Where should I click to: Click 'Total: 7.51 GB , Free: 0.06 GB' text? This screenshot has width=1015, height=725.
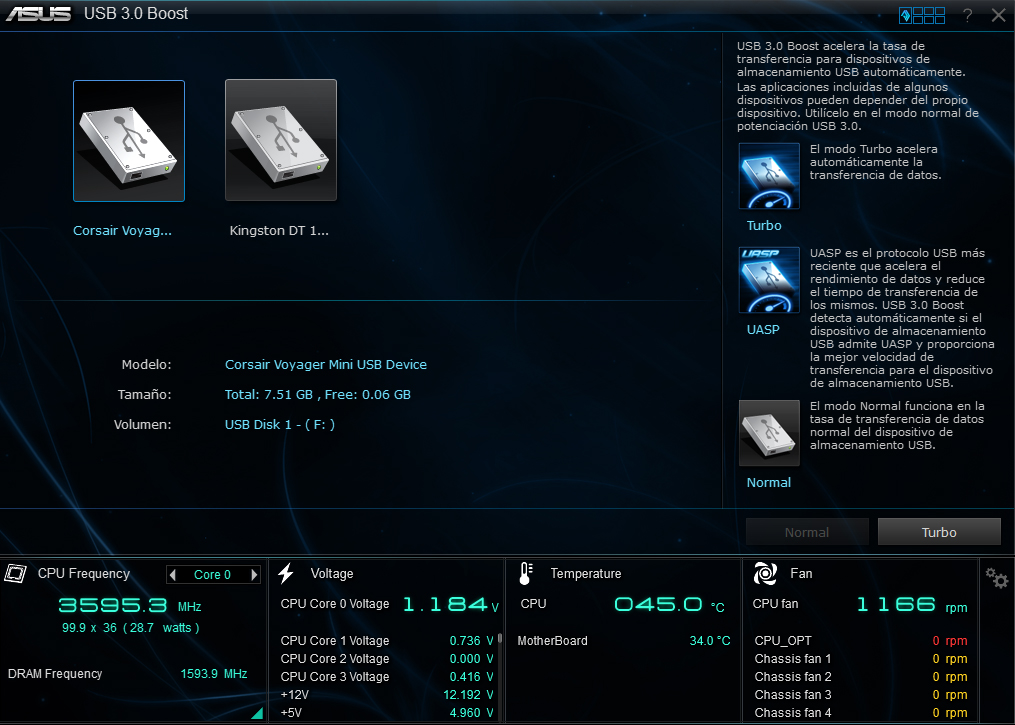coord(317,394)
